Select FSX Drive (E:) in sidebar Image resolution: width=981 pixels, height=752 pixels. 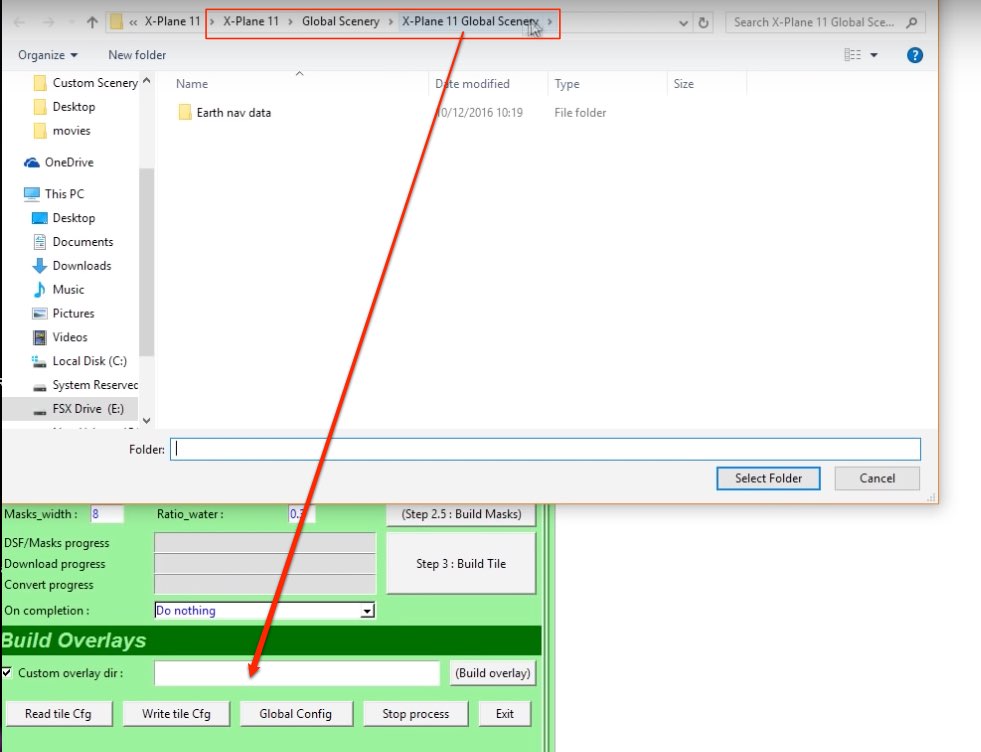point(87,409)
